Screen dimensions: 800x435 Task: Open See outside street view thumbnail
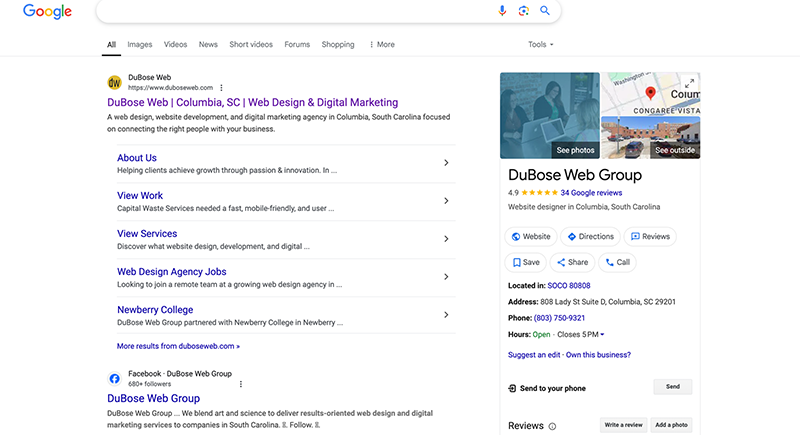(x=651, y=138)
